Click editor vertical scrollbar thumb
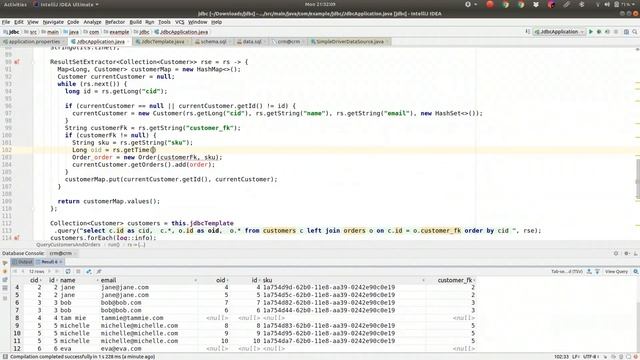Viewport: 640px width, 360px height. pos(638,179)
